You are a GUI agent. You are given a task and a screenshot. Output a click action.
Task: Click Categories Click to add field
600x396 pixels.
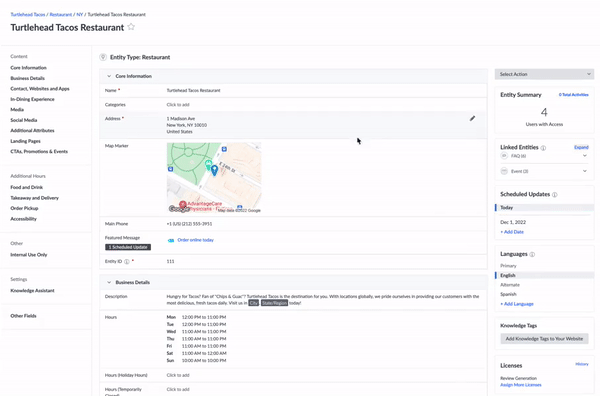(178, 105)
